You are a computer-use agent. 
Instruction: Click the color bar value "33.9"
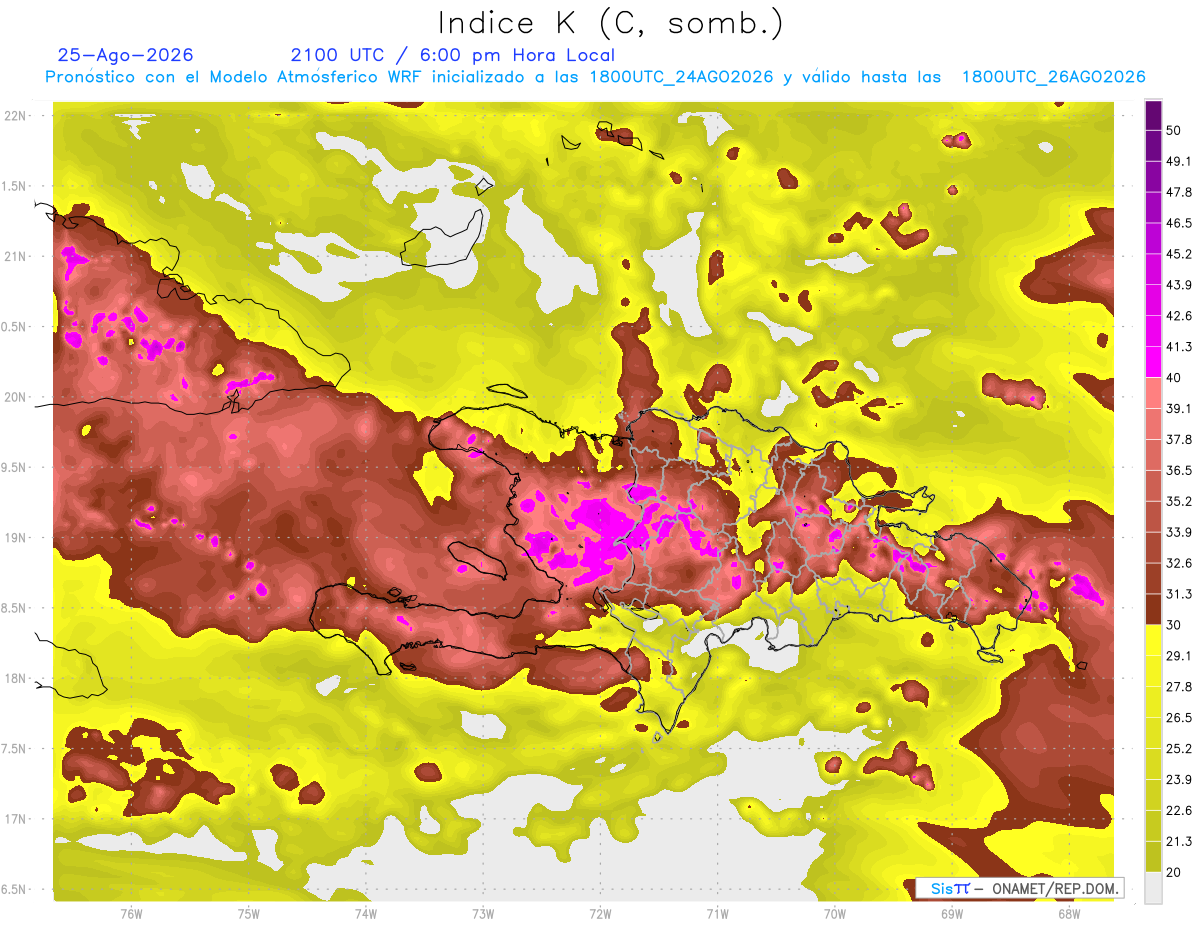pos(1179,532)
